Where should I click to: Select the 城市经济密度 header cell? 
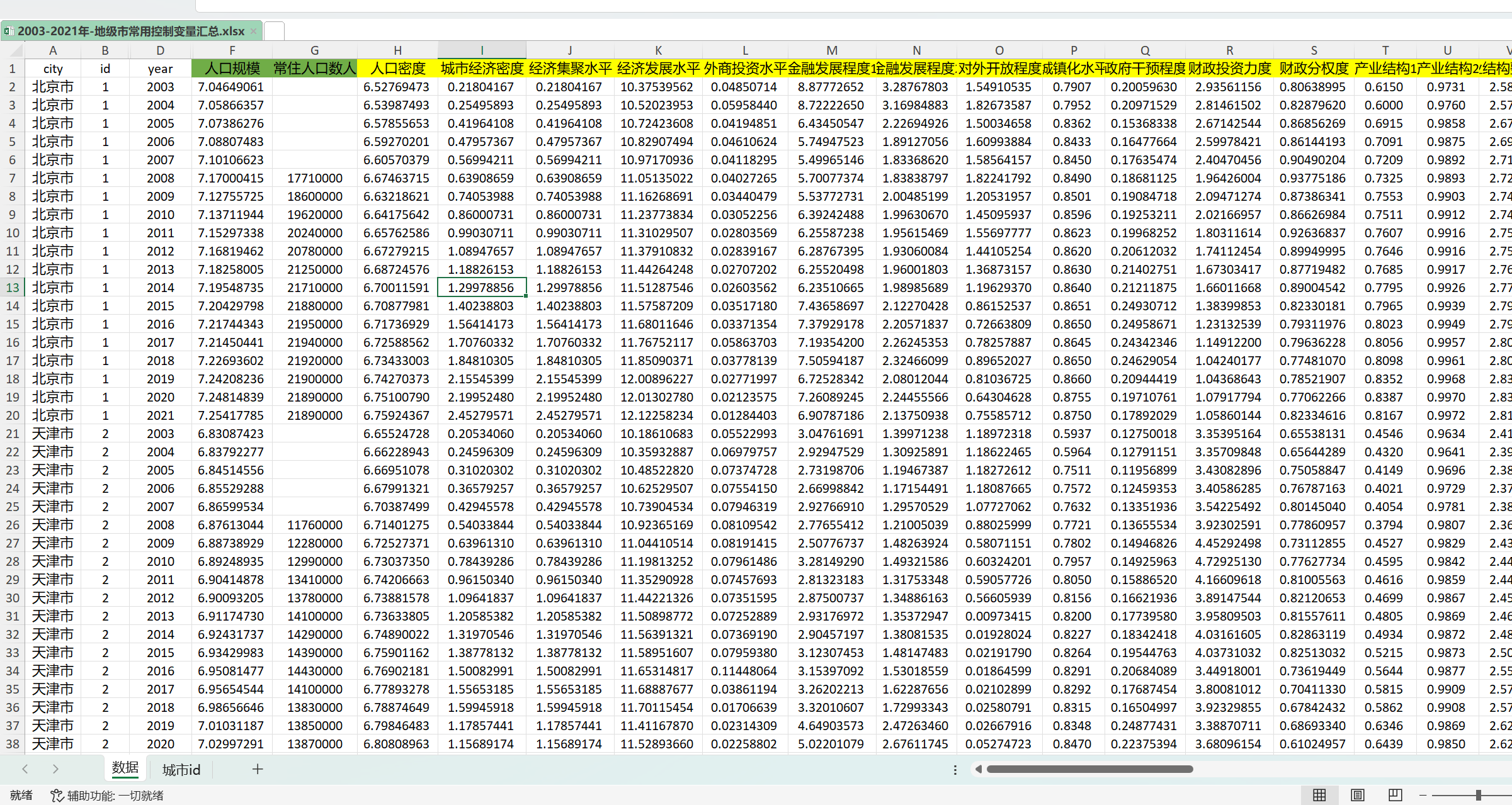coord(482,69)
